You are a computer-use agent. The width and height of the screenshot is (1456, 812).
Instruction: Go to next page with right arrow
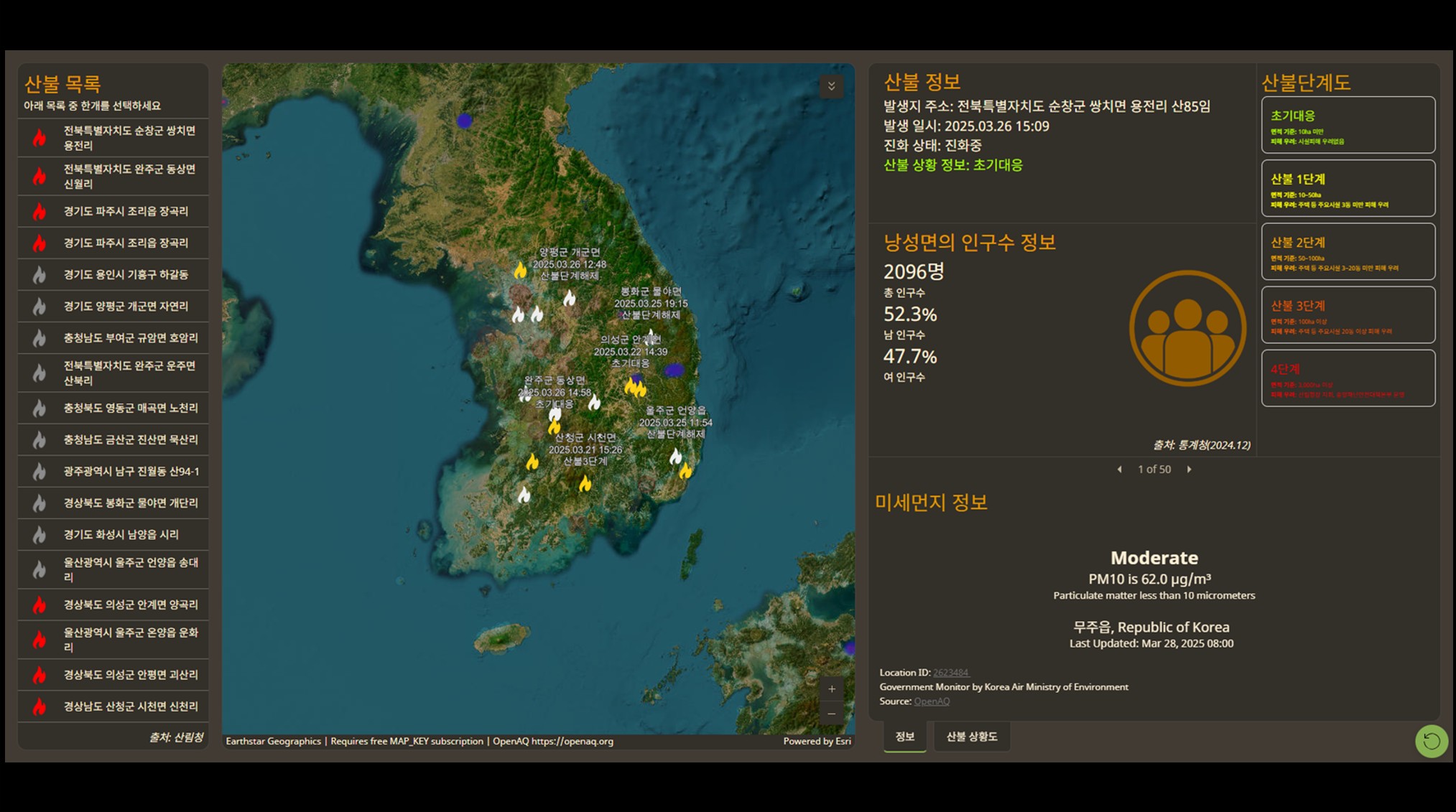point(1189,469)
